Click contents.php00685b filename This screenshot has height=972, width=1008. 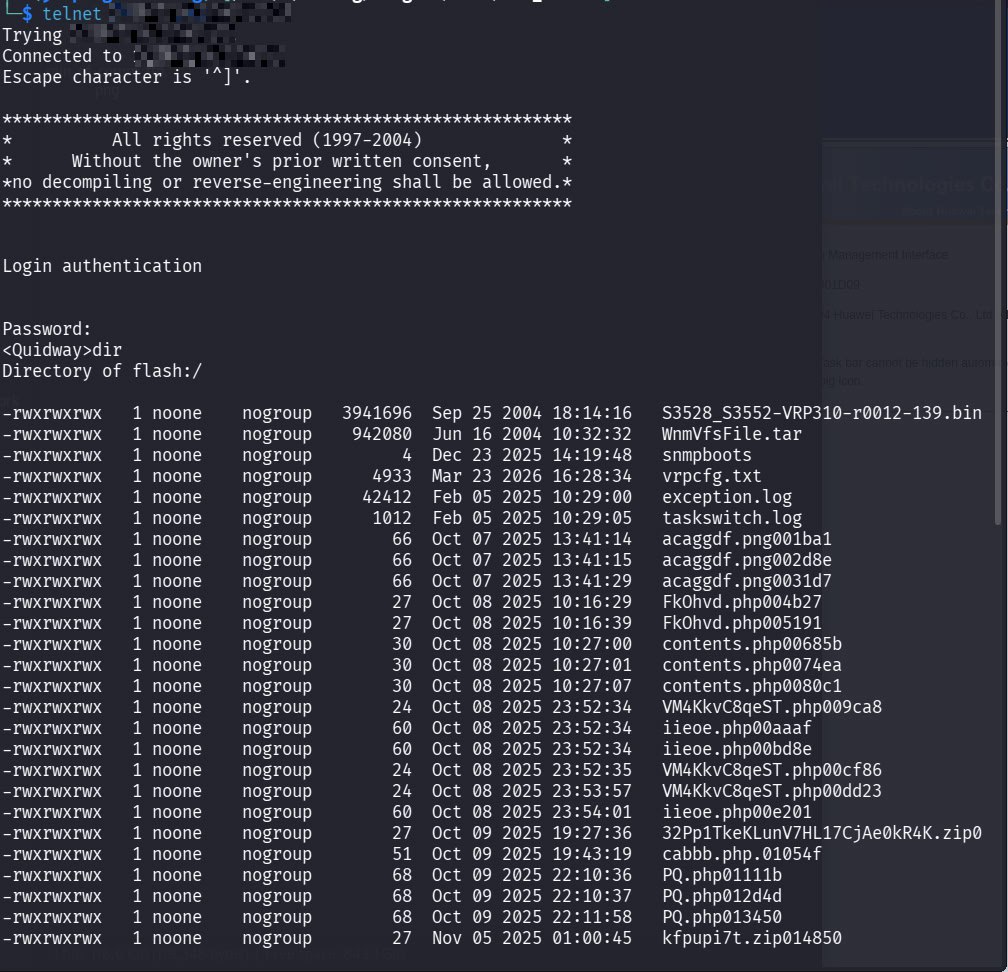pos(752,644)
